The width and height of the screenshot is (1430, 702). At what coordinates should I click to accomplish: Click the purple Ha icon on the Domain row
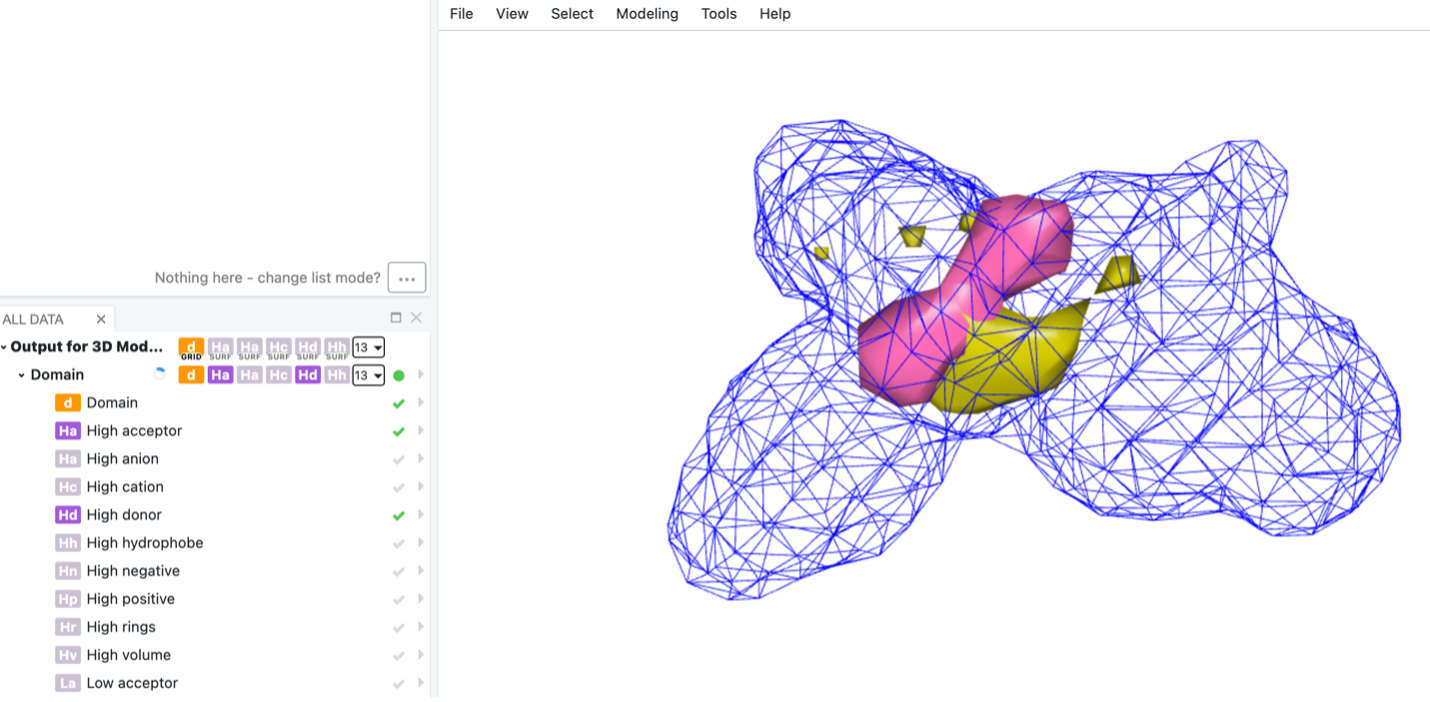[220, 374]
